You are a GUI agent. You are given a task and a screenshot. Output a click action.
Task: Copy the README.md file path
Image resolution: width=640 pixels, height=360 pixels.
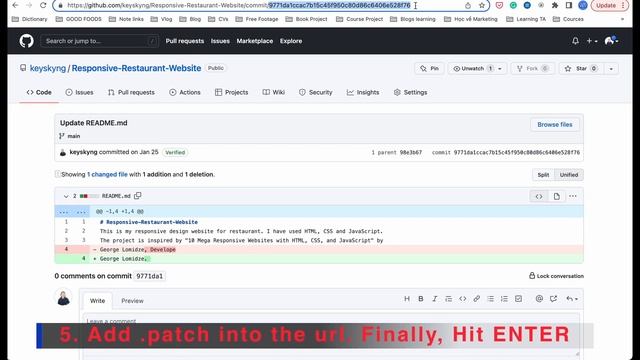click(138, 196)
